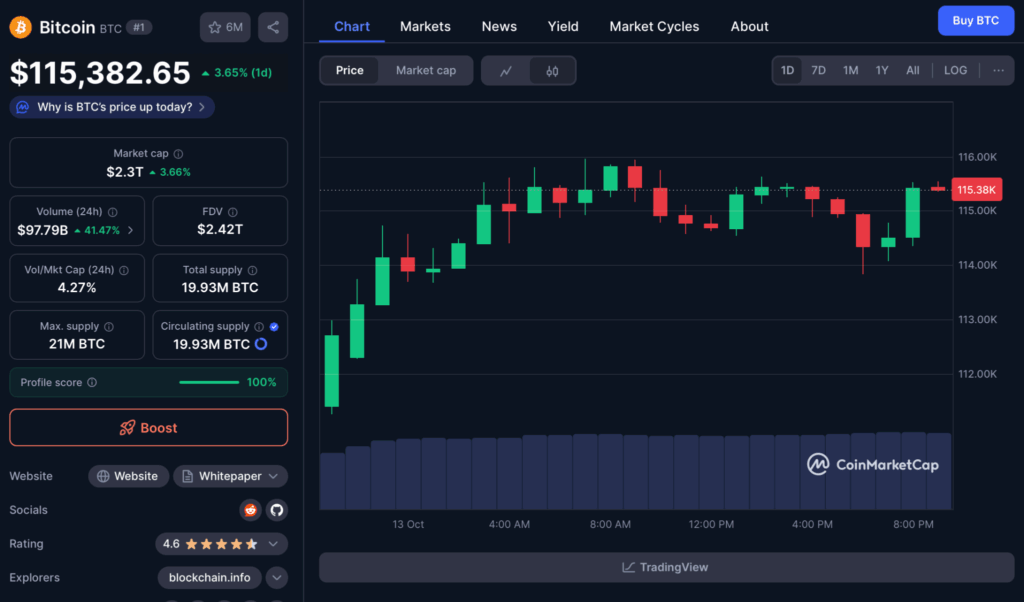Toggle the LOG scale option

pyautogui.click(x=955, y=70)
